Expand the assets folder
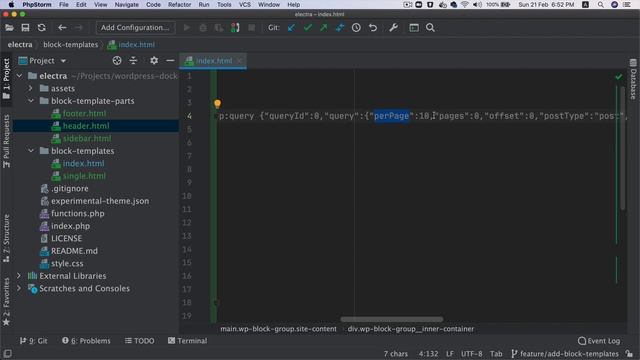Viewport: 640px width, 360px height. (31, 88)
